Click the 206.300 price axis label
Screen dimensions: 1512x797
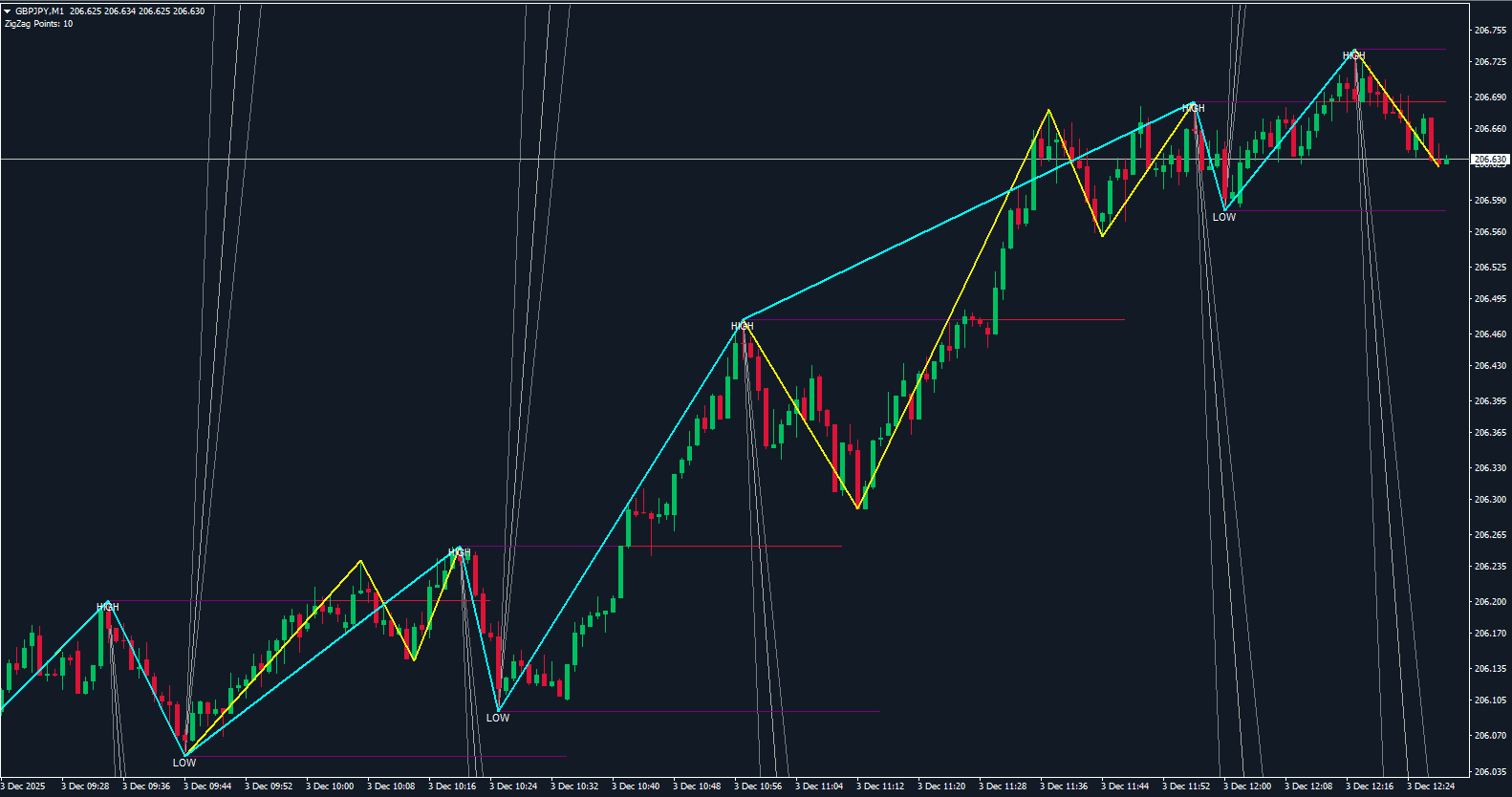[1490, 500]
